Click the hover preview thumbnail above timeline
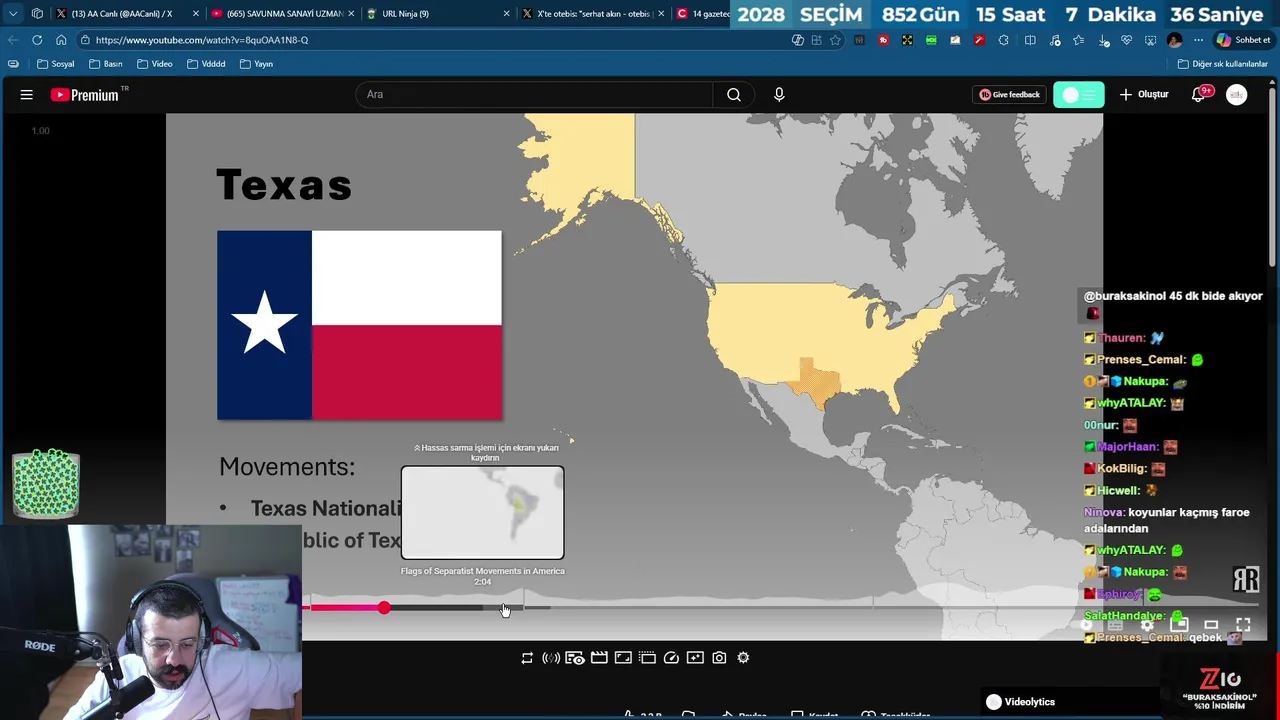The width and height of the screenshot is (1280, 720). [x=483, y=513]
